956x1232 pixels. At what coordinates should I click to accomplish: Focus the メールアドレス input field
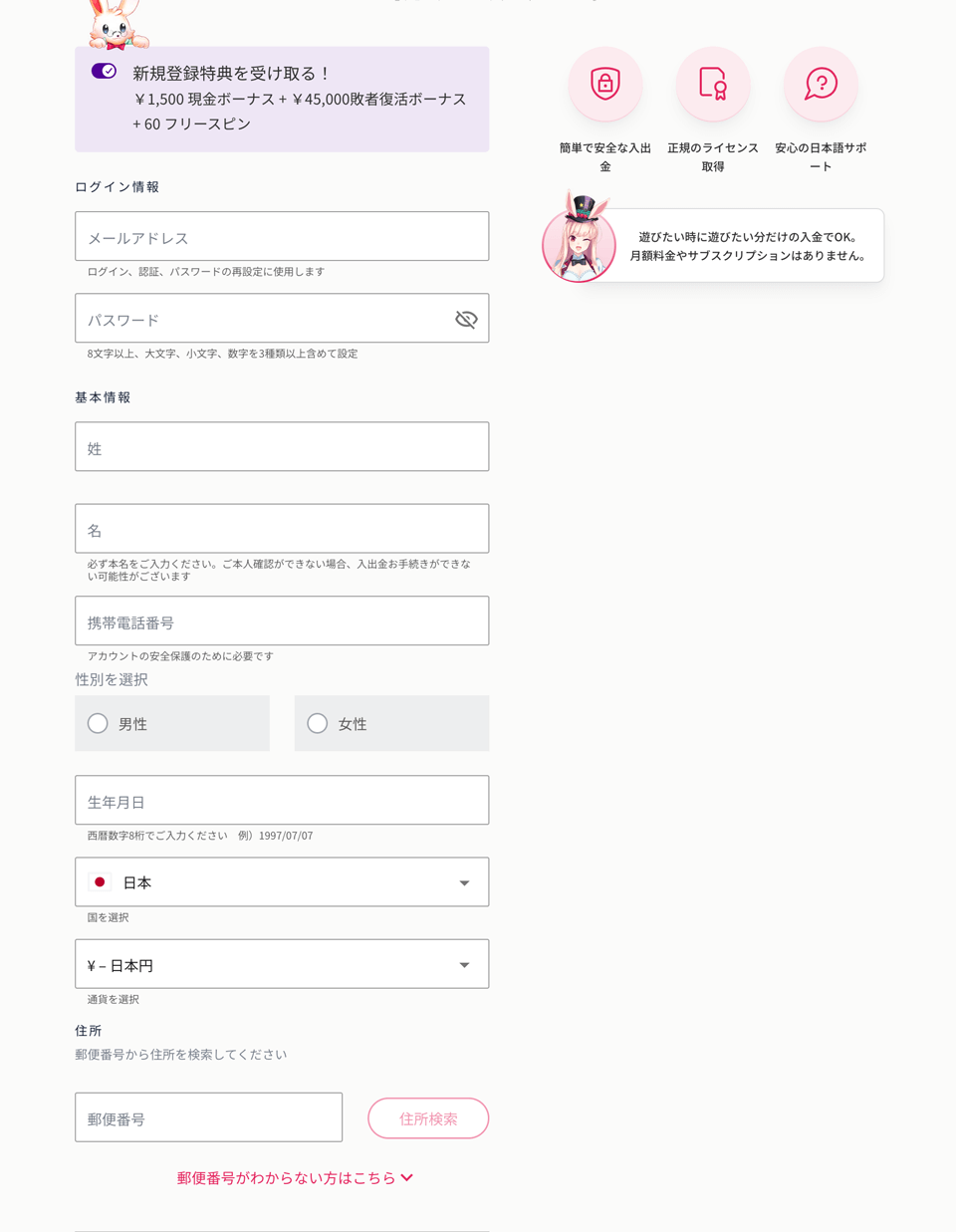282,236
